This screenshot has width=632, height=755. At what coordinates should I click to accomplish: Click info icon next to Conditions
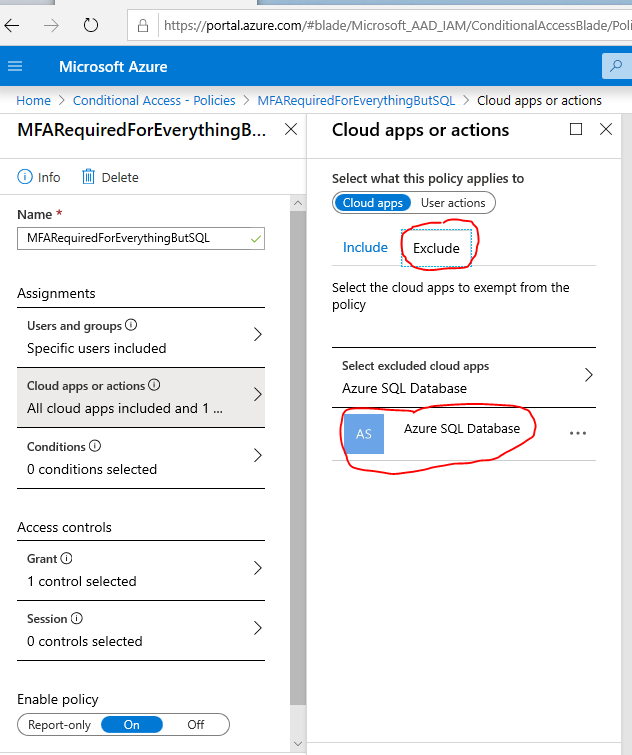[x=95, y=446]
